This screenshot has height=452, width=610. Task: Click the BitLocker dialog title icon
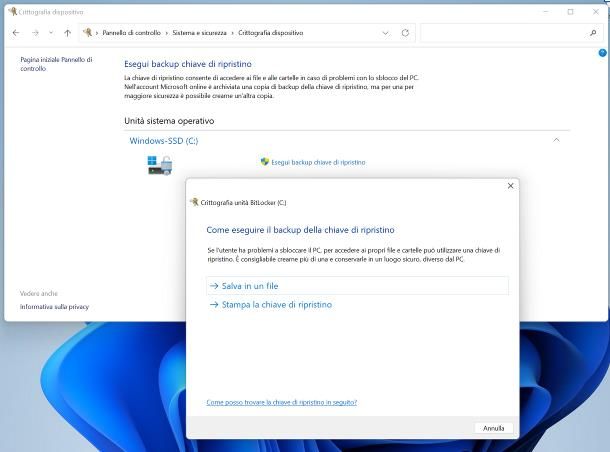pos(194,202)
